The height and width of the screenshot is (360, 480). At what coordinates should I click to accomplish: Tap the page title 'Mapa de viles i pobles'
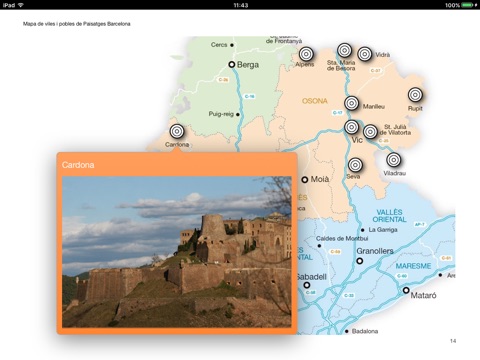pos(77,24)
